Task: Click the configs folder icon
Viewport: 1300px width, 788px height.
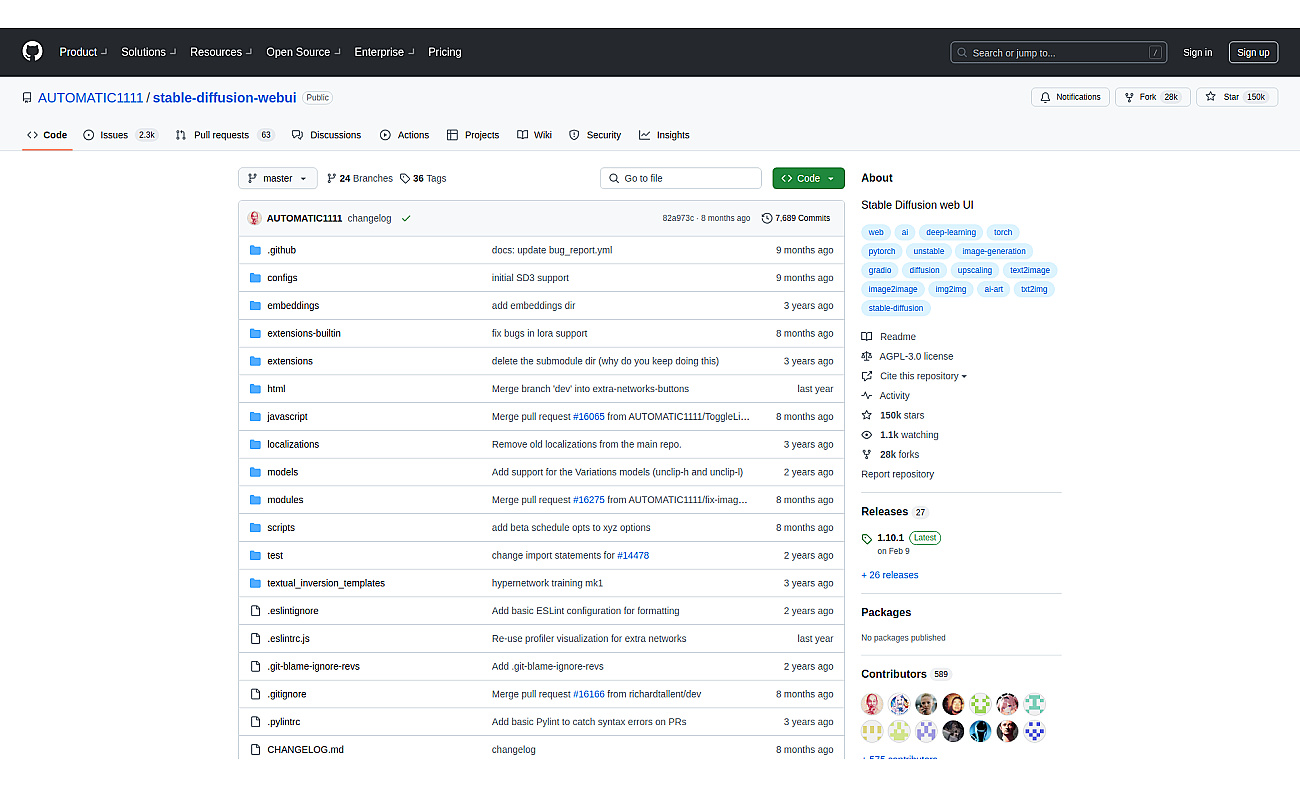Action: (x=255, y=278)
